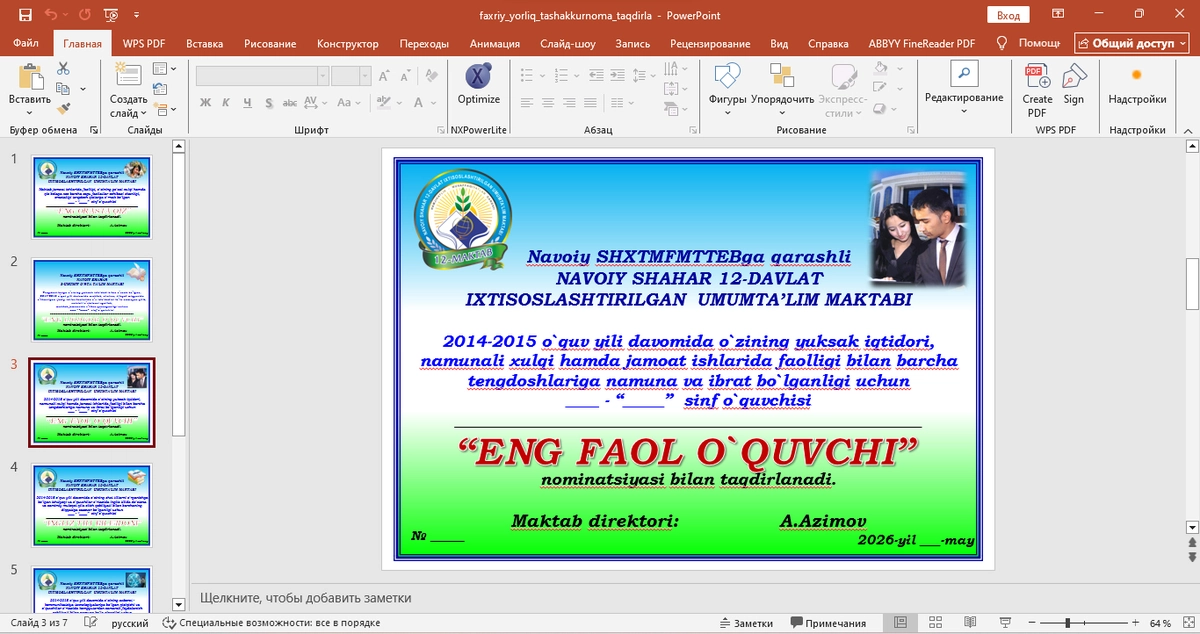Click the Общий доступ share button
The image size is (1200, 634).
[x=1133, y=43]
